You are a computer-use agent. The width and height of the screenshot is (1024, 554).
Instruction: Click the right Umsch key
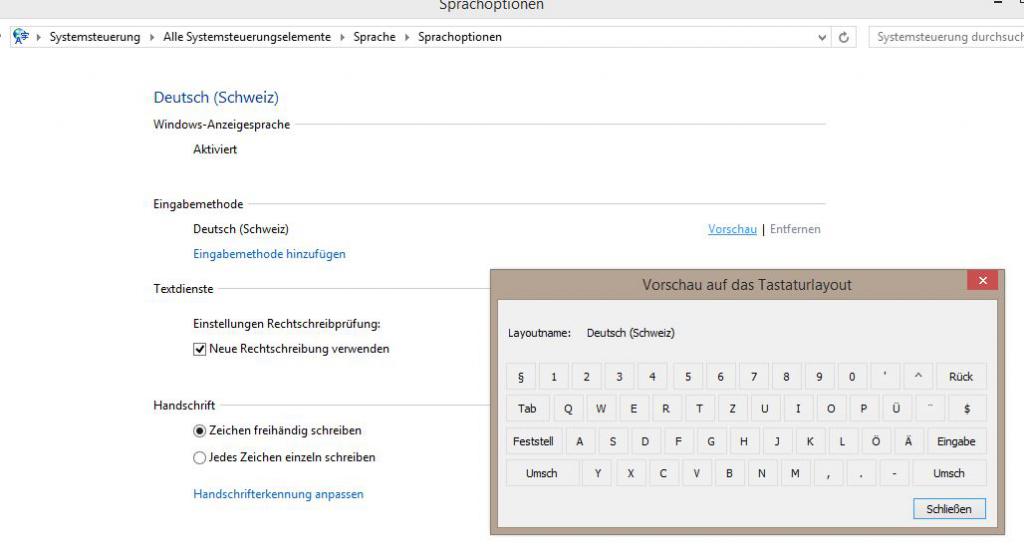coord(948,473)
